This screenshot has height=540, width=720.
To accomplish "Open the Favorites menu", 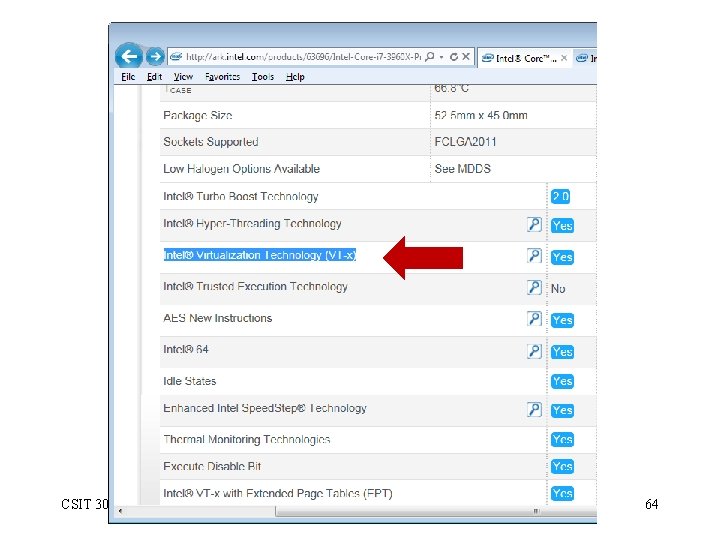I will [x=222, y=77].
